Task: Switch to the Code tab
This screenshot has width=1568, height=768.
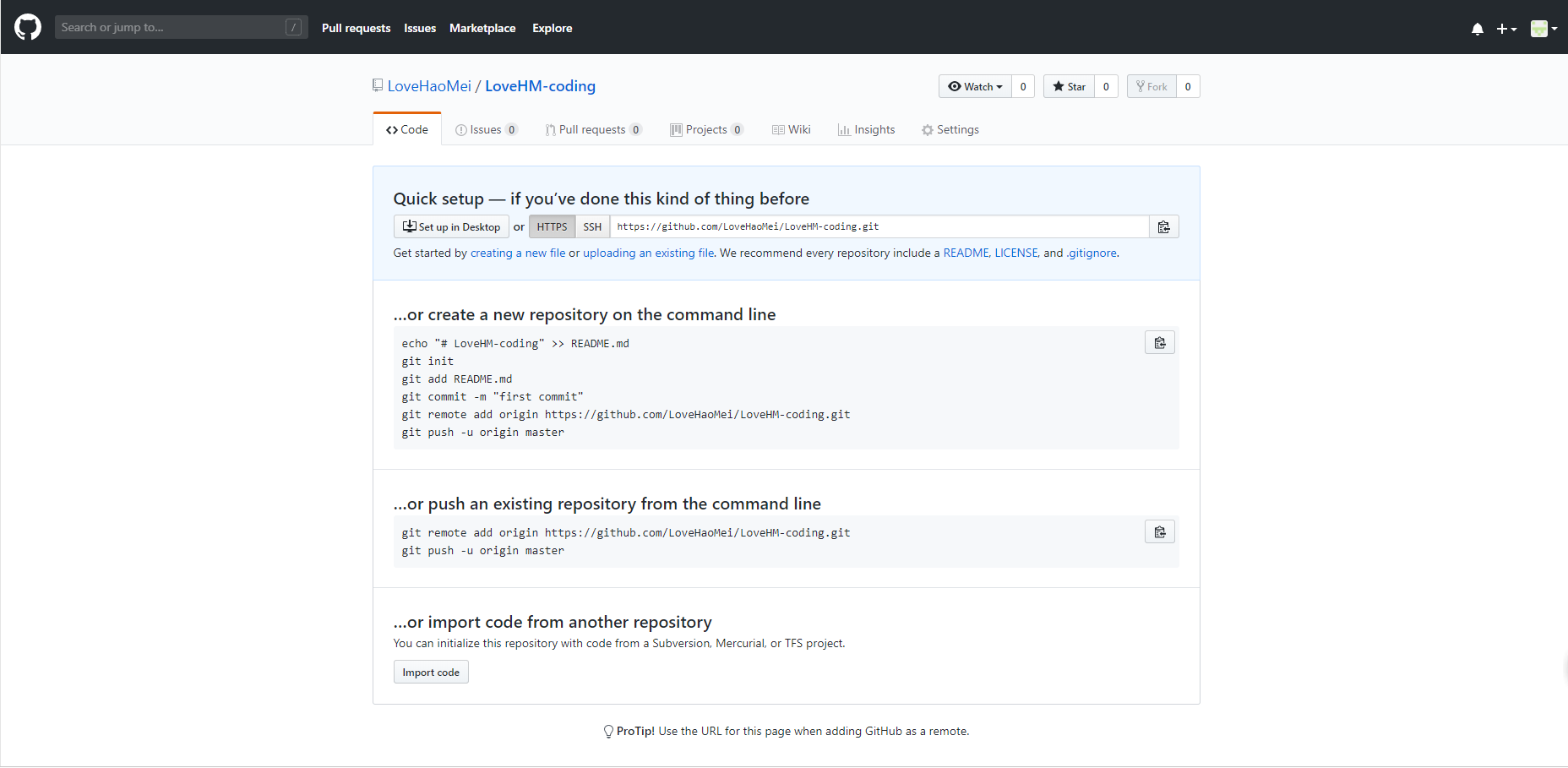Action: pyautogui.click(x=407, y=129)
